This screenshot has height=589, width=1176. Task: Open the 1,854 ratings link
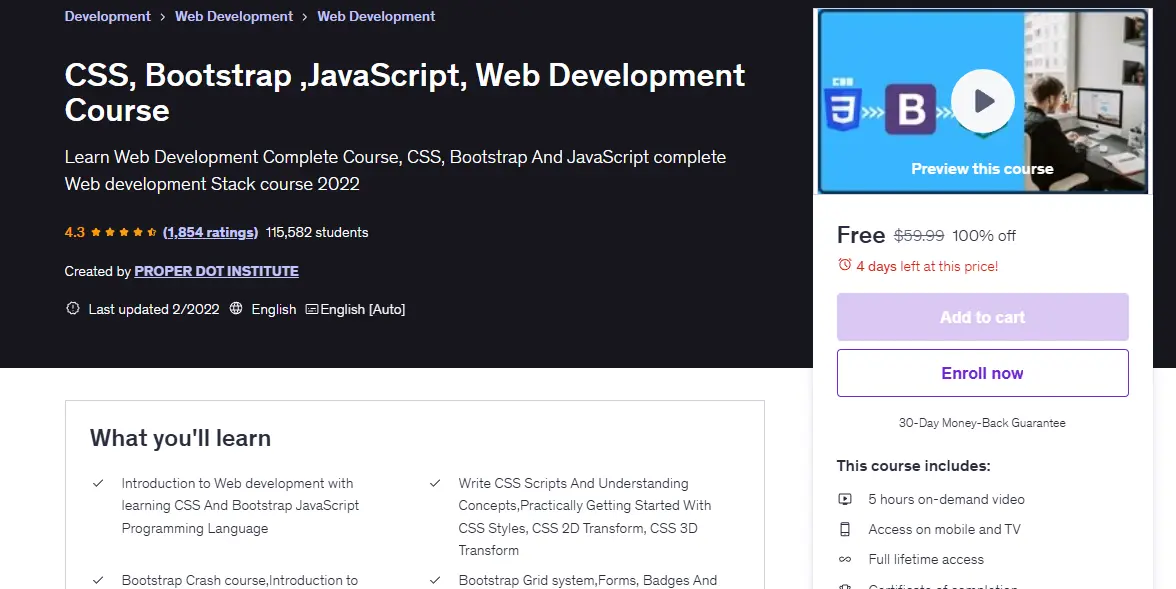tap(210, 233)
